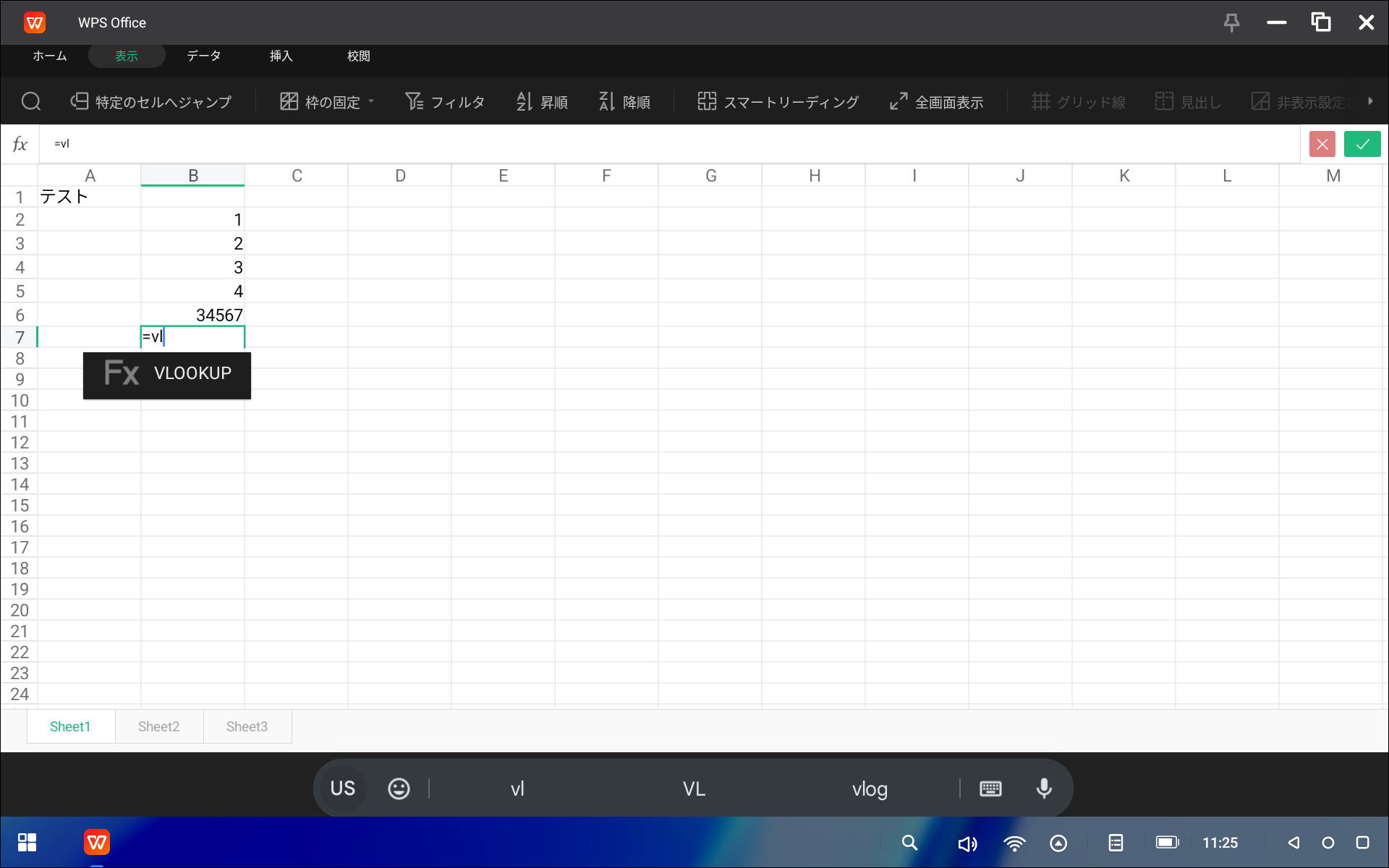Open Wi-Fi settings in tray

[x=1014, y=843]
